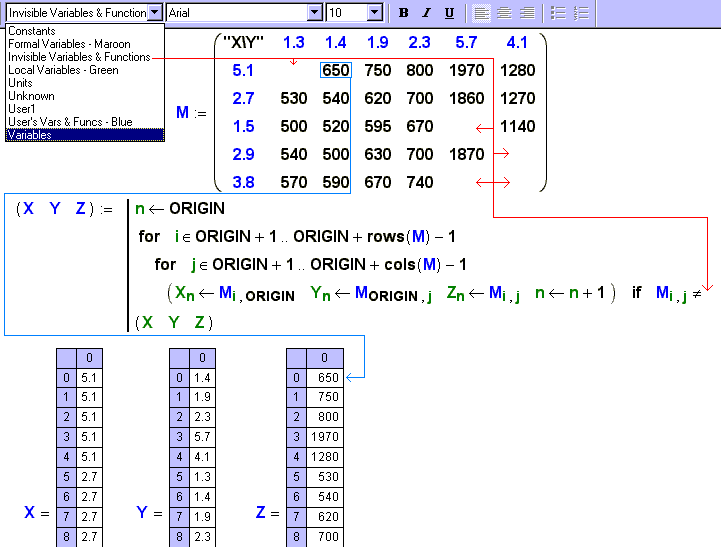
Task: Select Invisible Variables & Functions in the list
Action: point(85,57)
